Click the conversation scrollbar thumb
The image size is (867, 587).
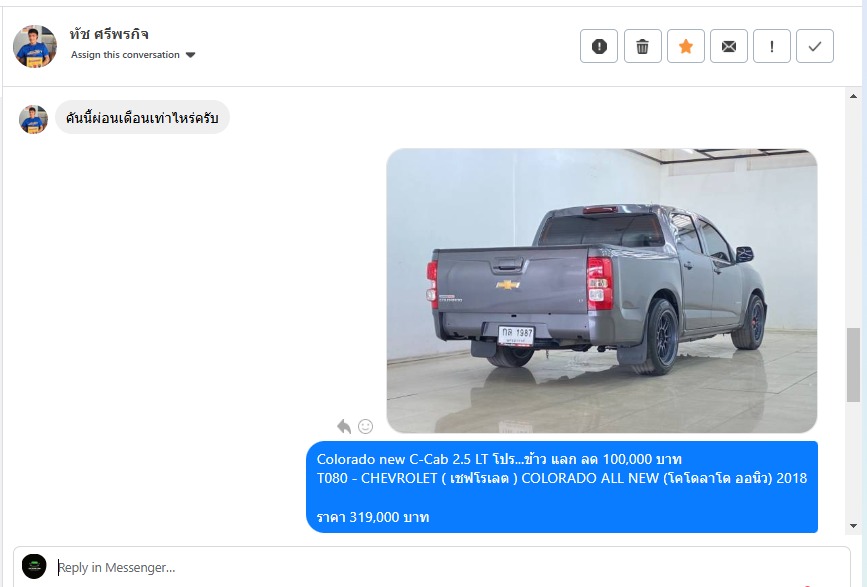click(x=853, y=365)
